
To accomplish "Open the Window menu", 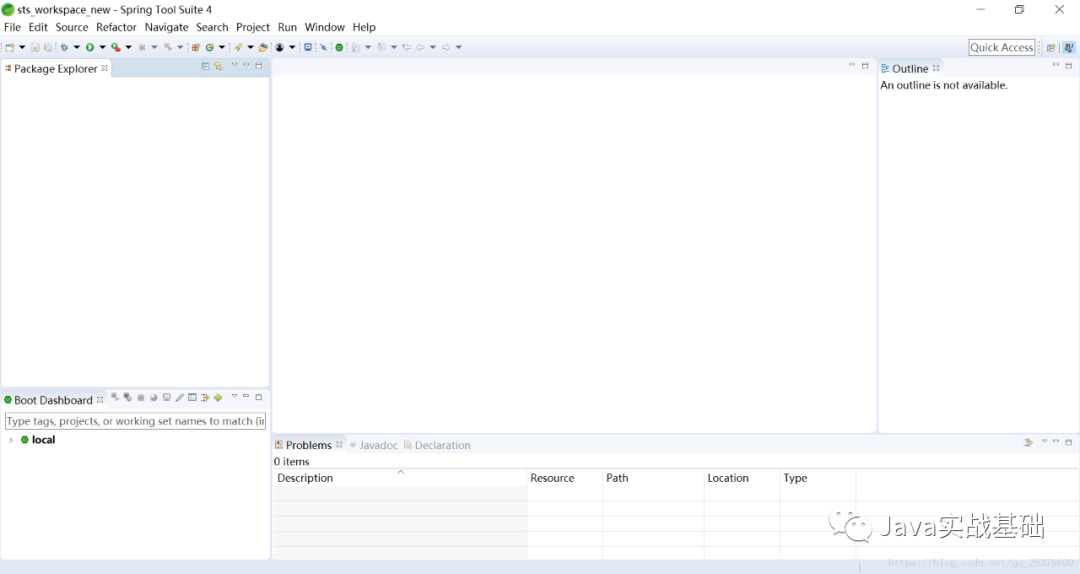I will (x=324, y=27).
